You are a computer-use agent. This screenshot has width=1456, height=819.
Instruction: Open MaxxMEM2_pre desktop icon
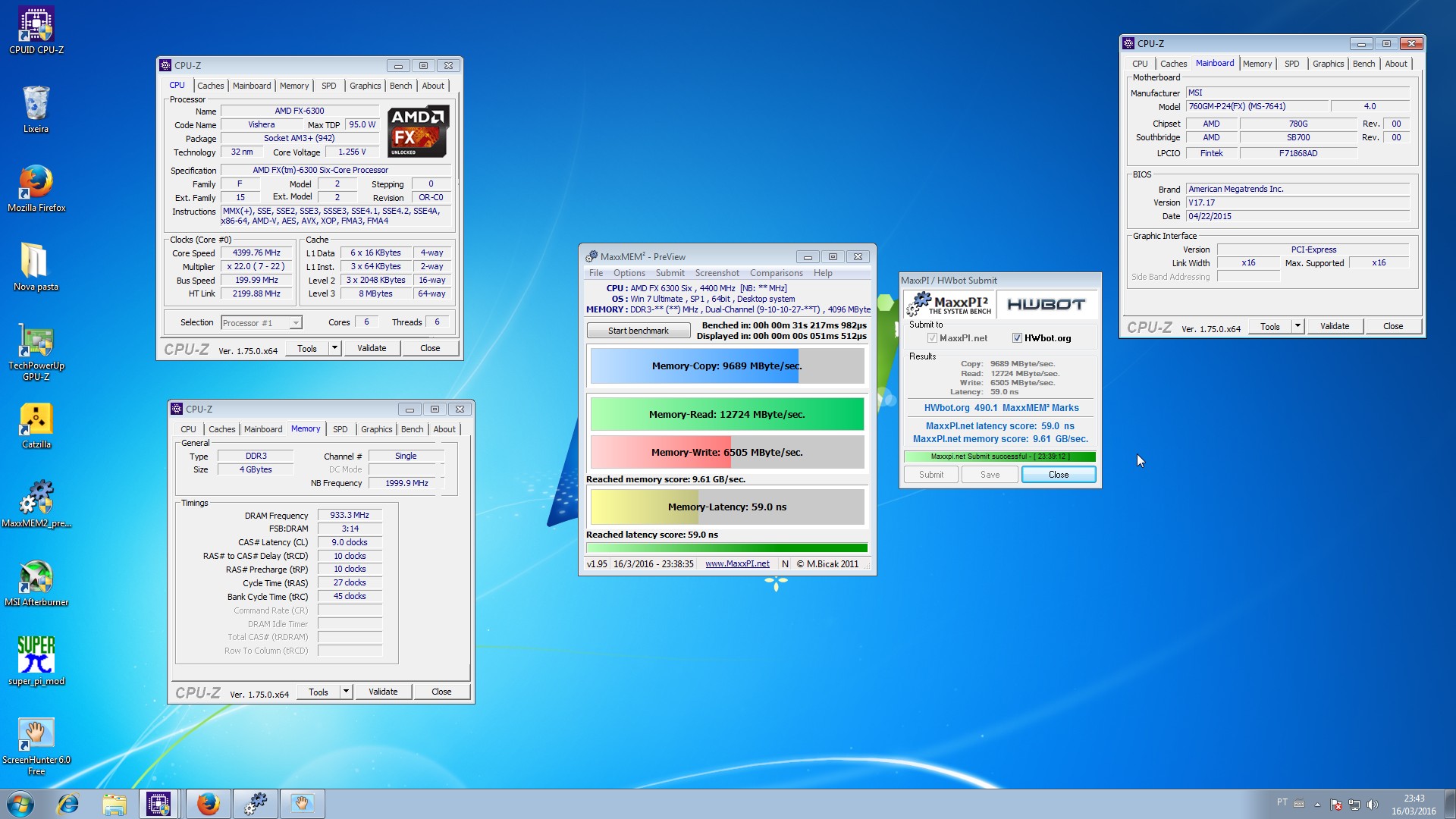pyautogui.click(x=36, y=504)
